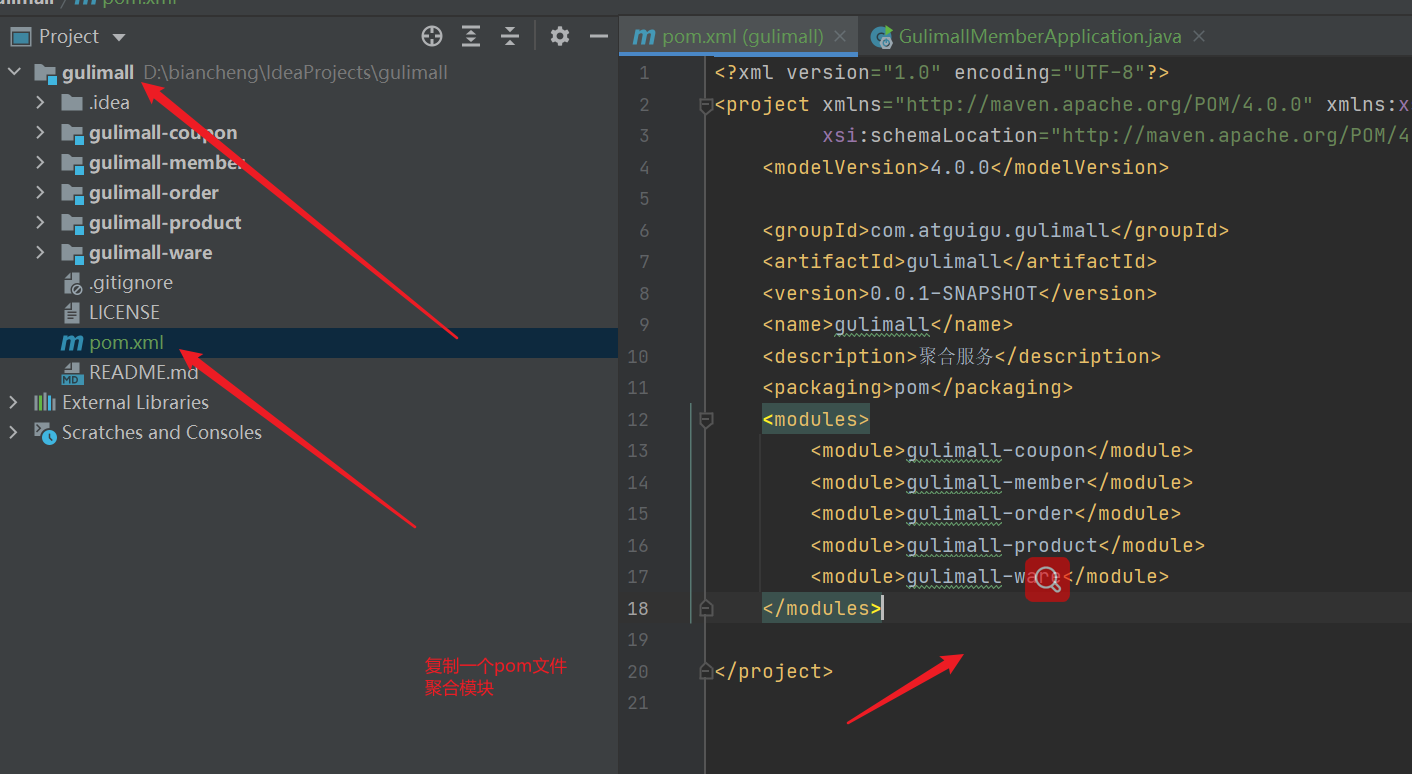1412x774 pixels.
Task: Click fold end marker at line 20
Action: pyautogui.click(x=705, y=672)
